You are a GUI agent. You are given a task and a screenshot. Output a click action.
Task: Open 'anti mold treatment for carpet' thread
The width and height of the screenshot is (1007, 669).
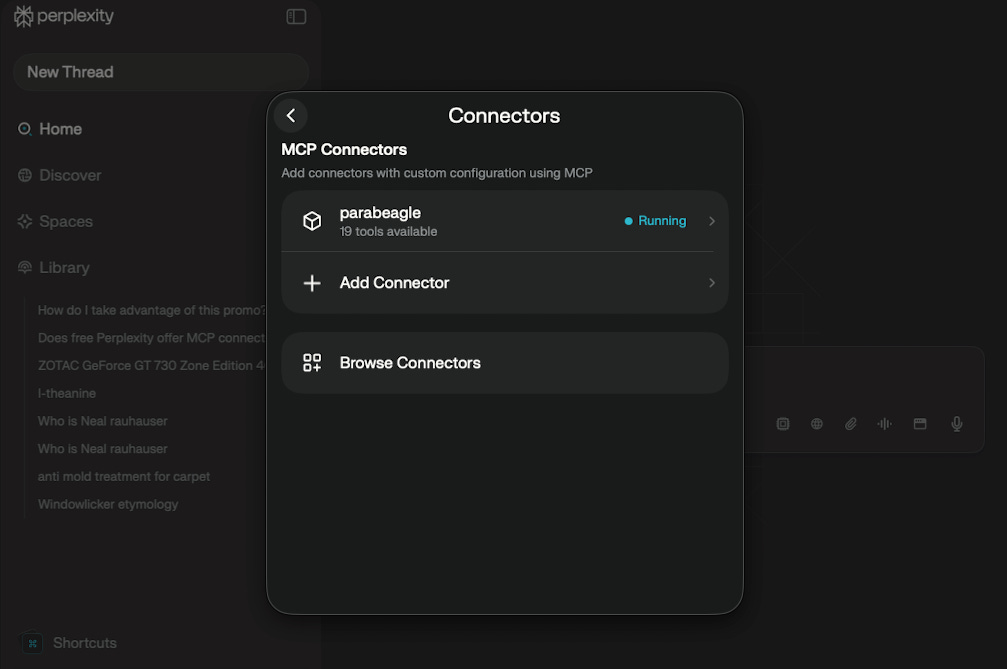[124, 476]
